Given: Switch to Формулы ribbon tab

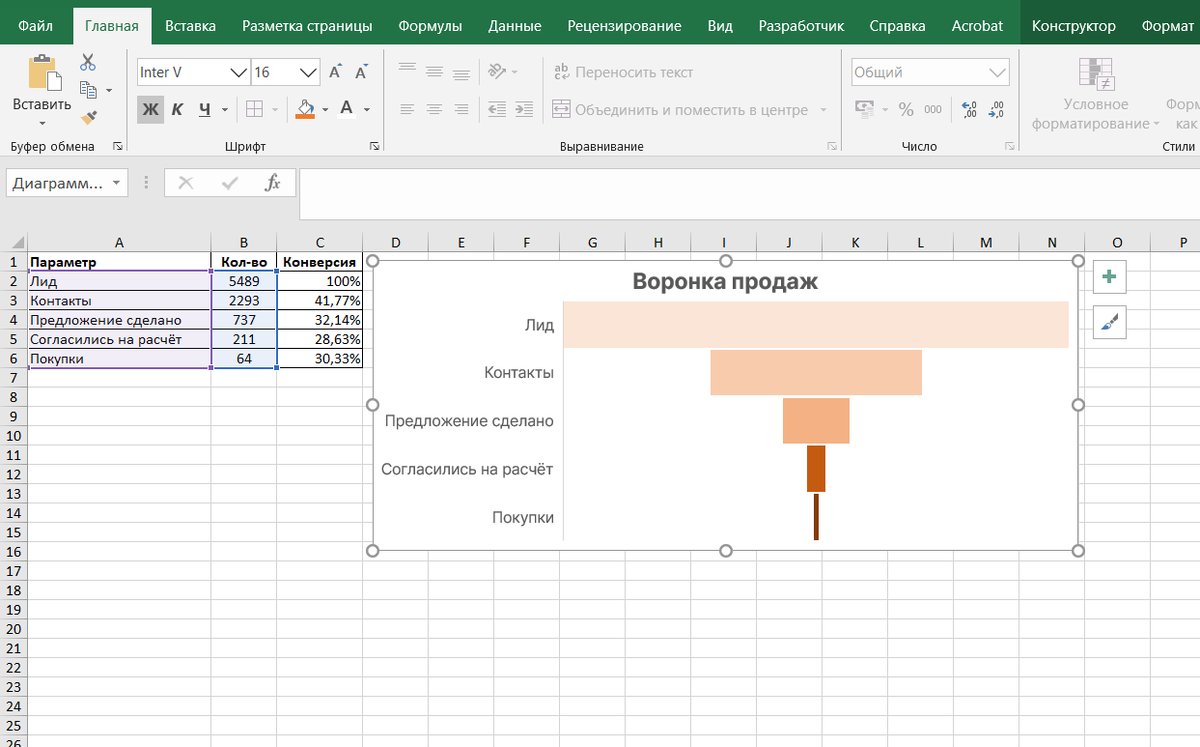Looking at the screenshot, I should pyautogui.click(x=430, y=26).
